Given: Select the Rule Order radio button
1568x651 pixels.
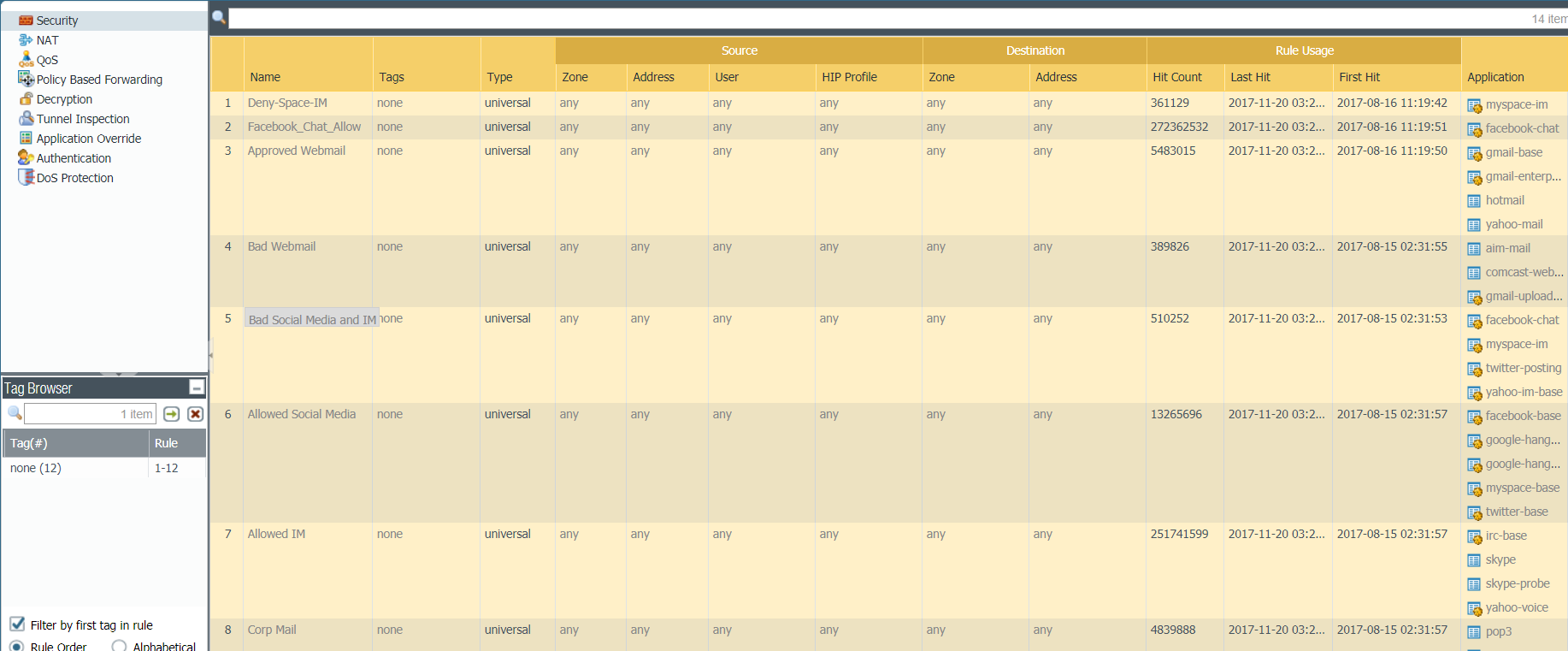Looking at the screenshot, I should pyautogui.click(x=17, y=646).
